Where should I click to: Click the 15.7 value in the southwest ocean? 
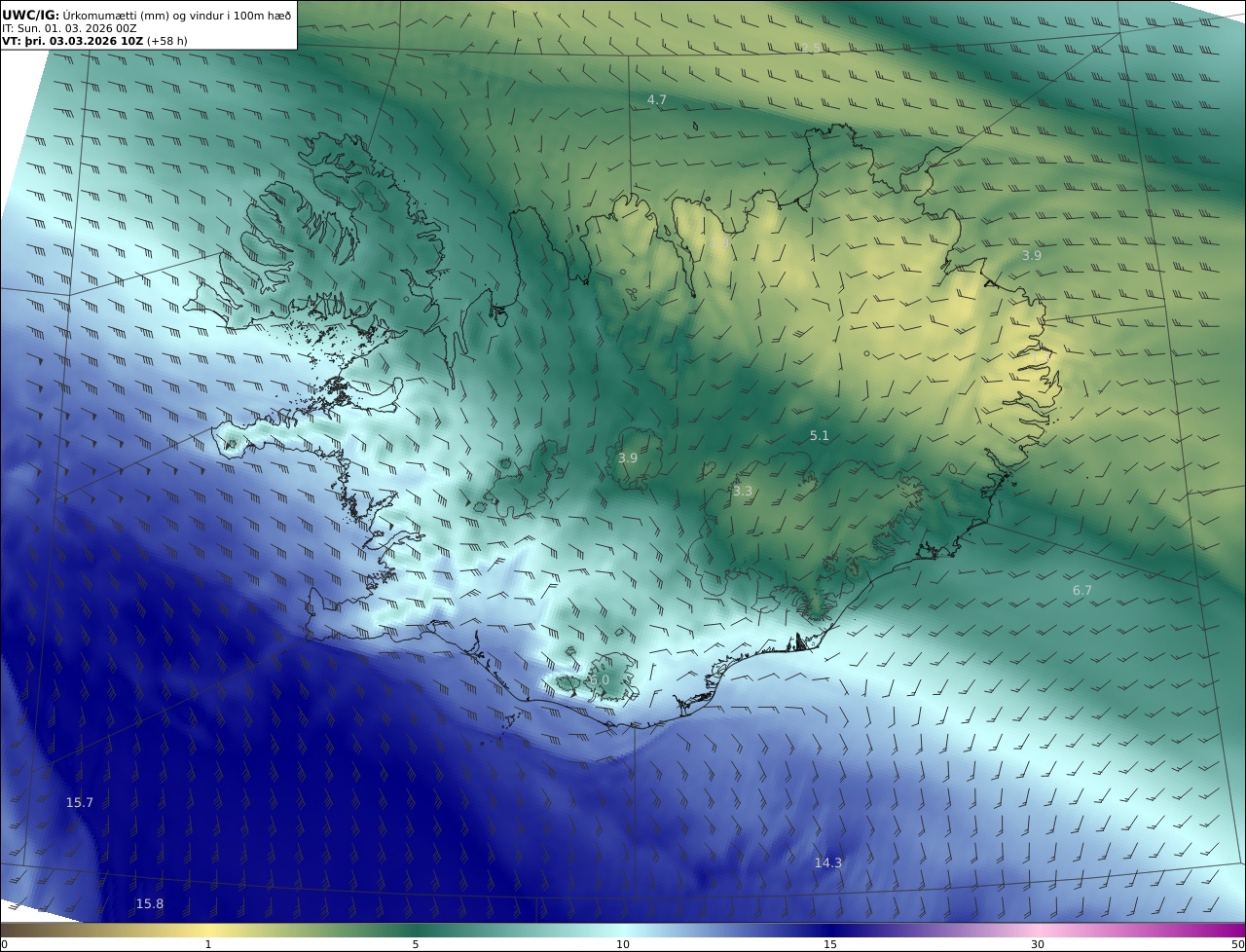click(x=80, y=803)
